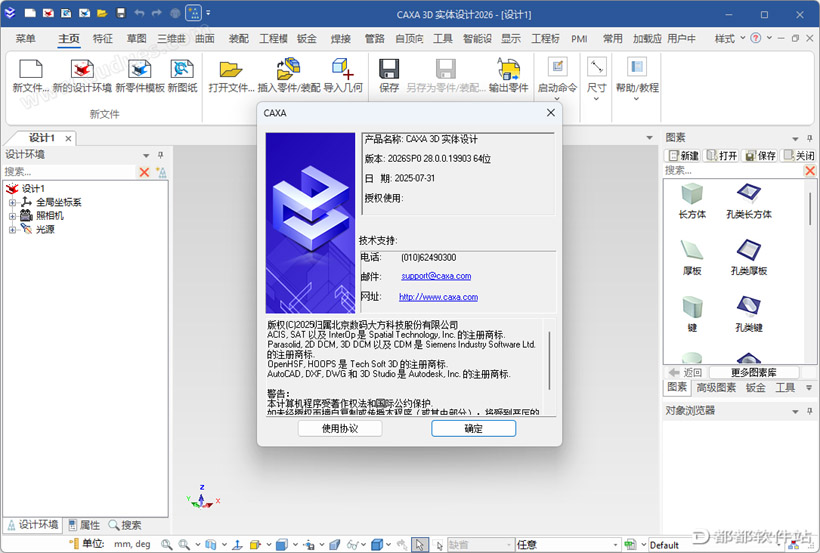Switch to the 草图 ribbon tab

coord(136,39)
